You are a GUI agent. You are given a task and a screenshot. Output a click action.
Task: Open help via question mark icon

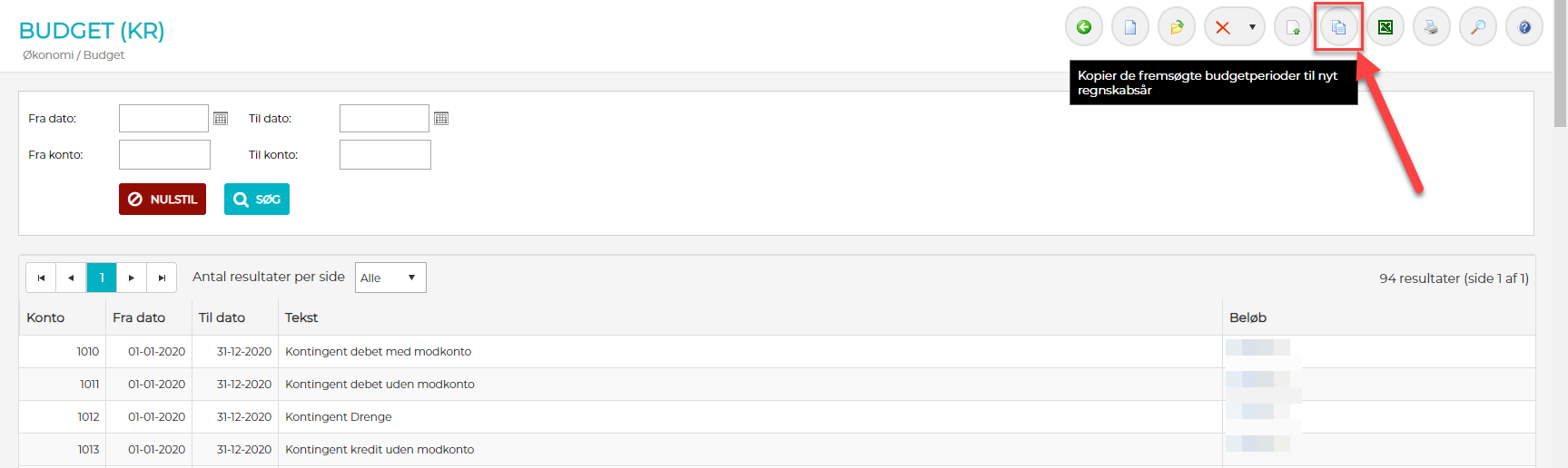click(x=1524, y=27)
